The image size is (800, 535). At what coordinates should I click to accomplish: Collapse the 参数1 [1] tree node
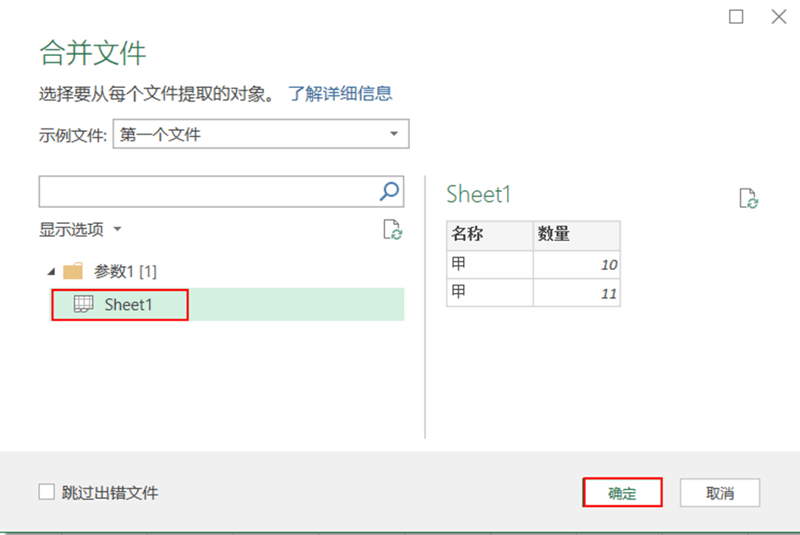point(51,271)
